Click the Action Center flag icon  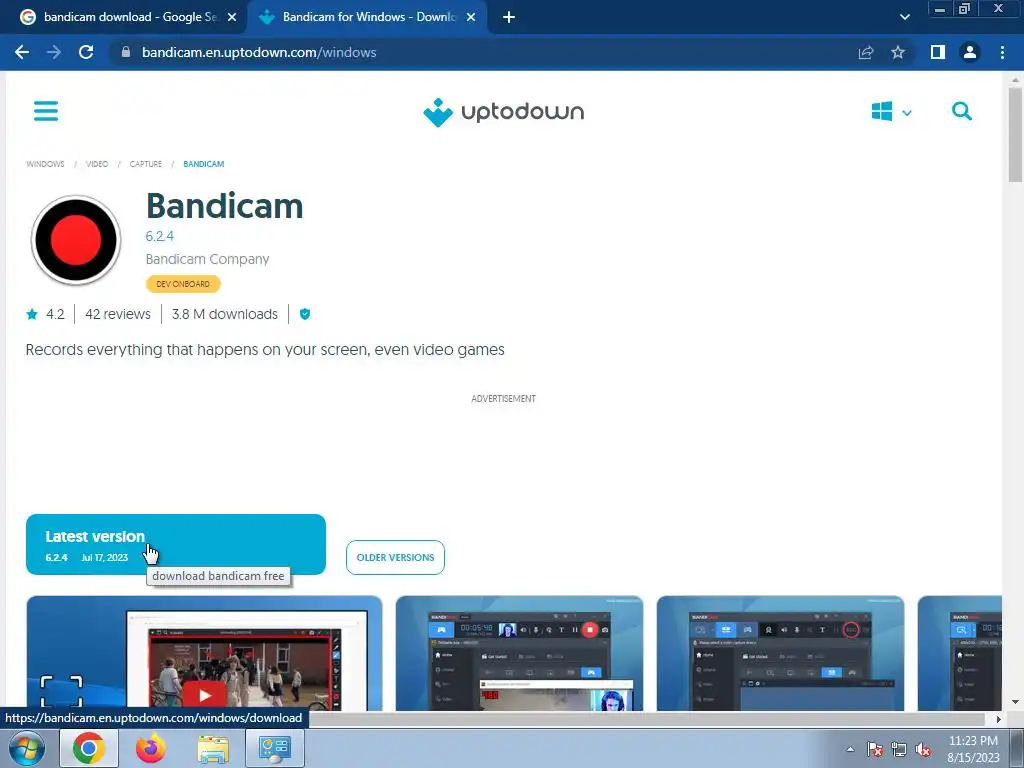[x=875, y=750]
